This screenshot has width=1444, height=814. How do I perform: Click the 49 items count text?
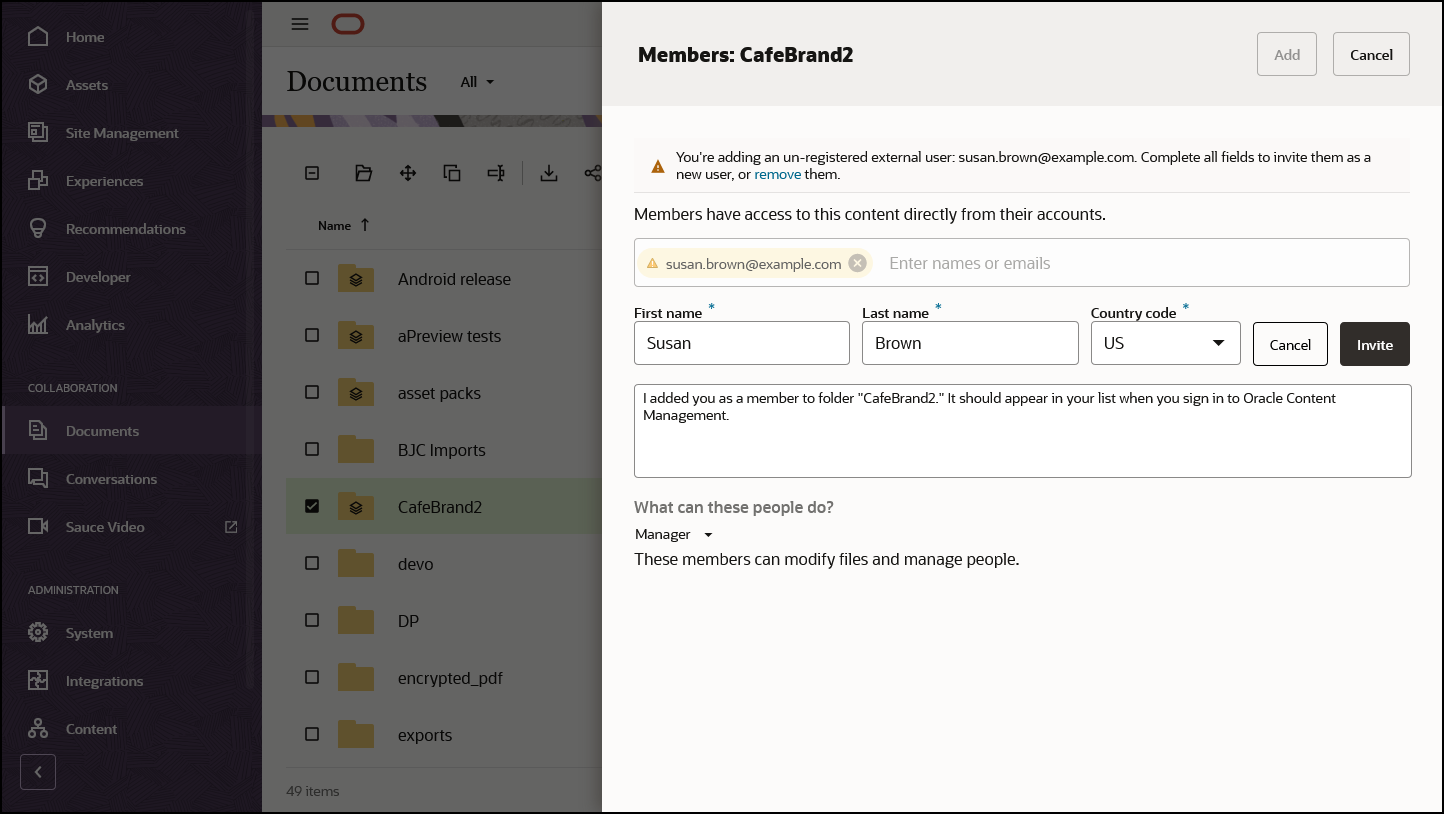click(x=313, y=791)
